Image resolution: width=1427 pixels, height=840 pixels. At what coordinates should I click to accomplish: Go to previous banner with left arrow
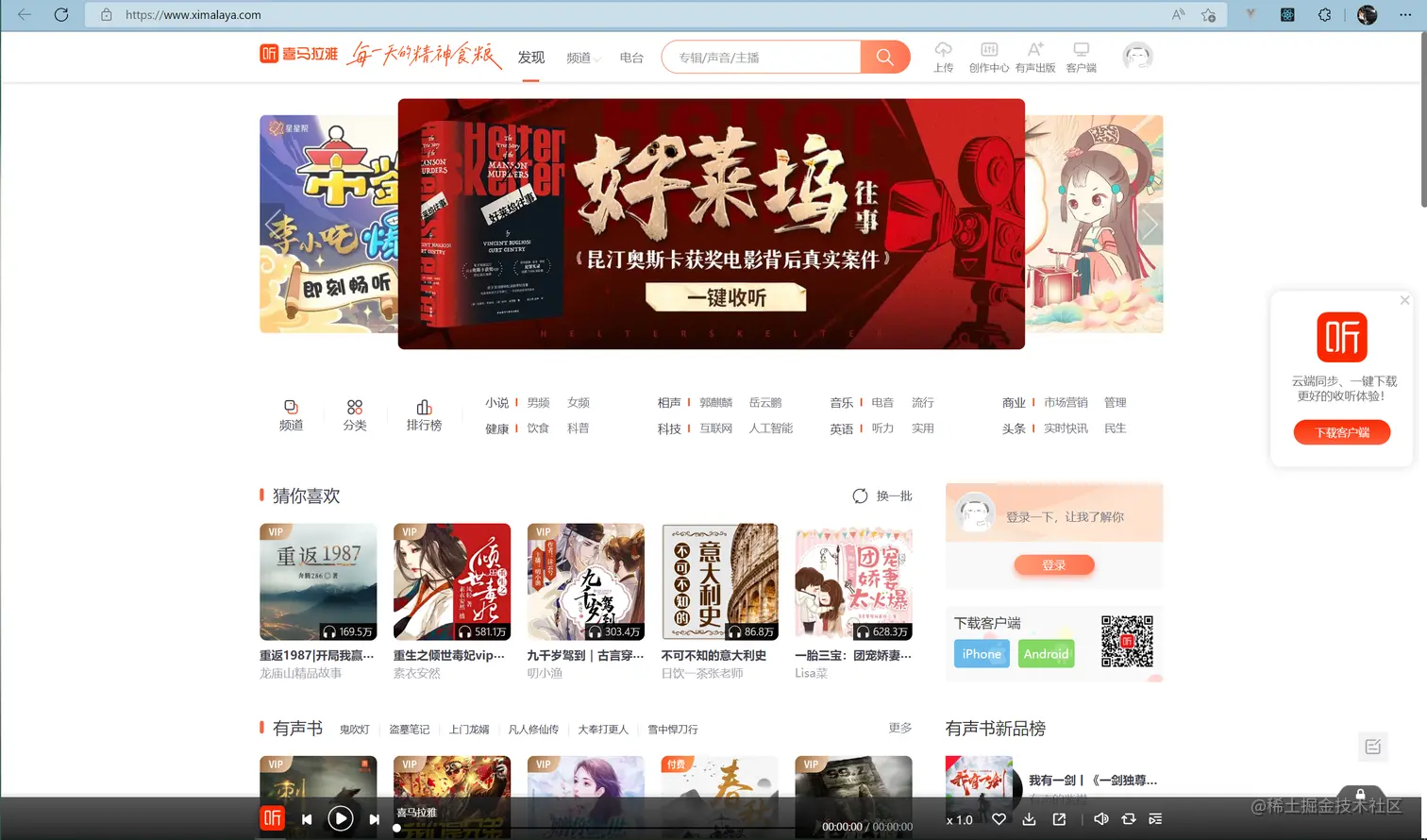coord(273,225)
